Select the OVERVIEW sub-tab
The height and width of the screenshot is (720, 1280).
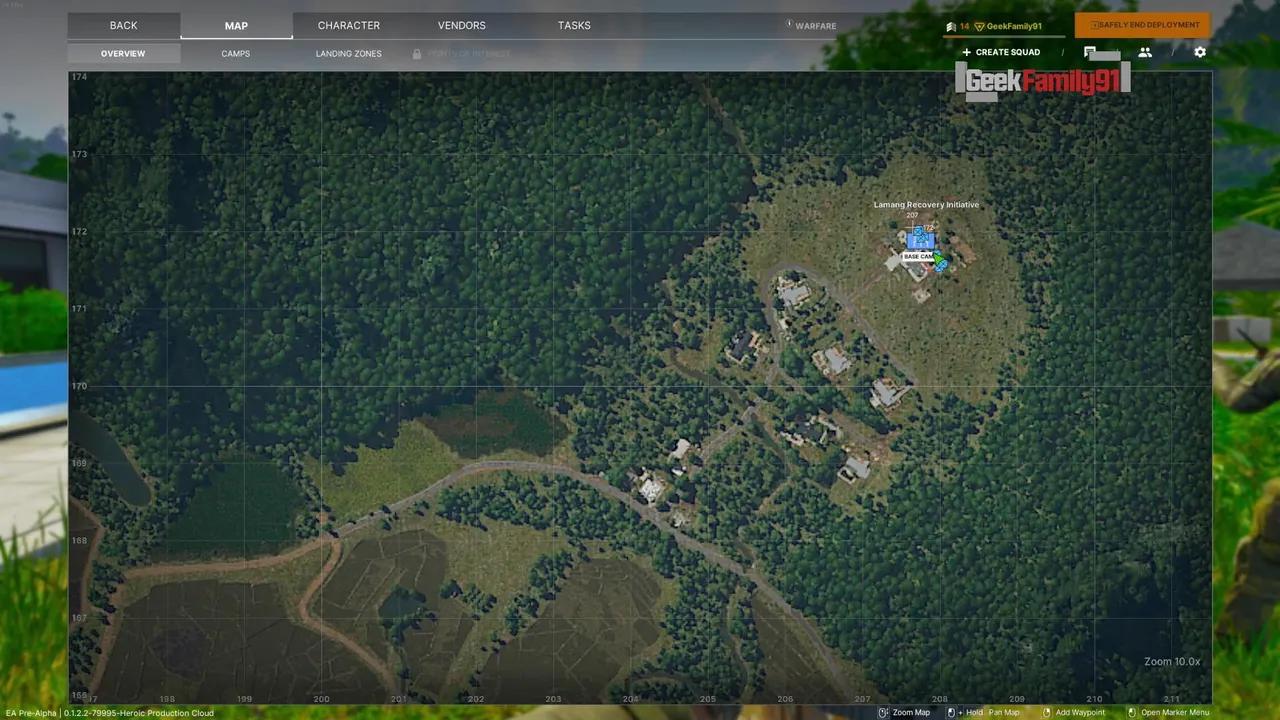123,54
